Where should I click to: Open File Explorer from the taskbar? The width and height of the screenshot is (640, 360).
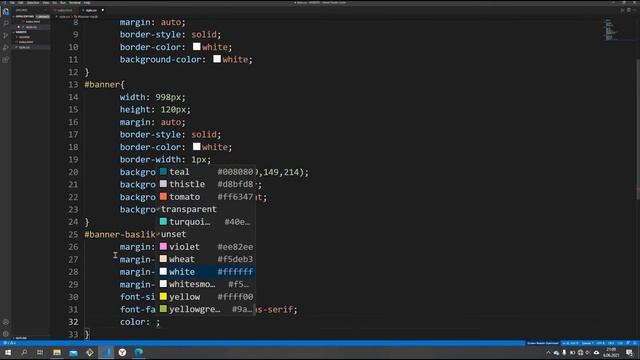tap(57, 353)
